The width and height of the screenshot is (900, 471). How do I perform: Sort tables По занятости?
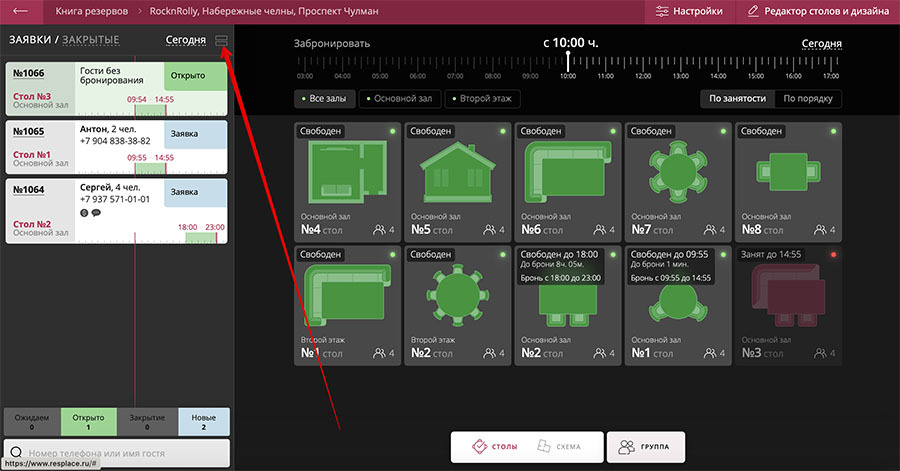tap(738, 99)
